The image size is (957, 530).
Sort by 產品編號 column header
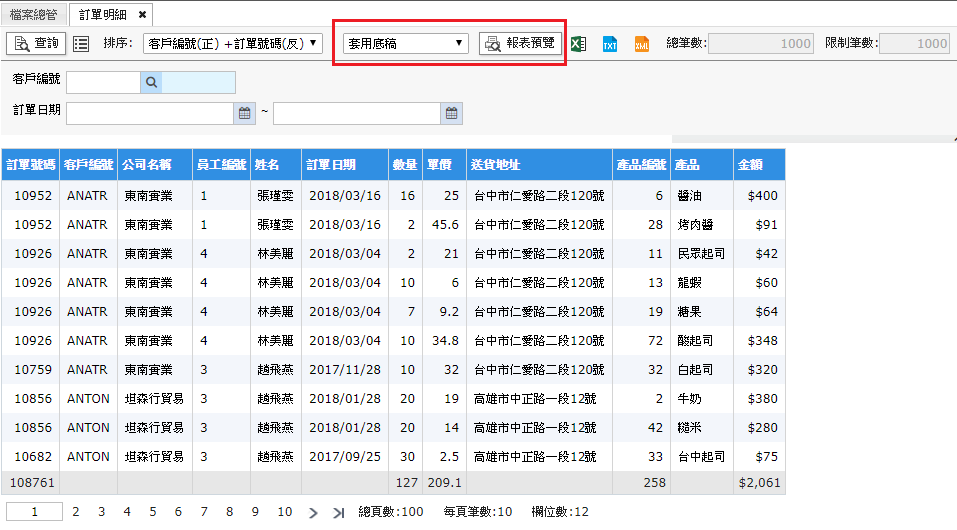coord(641,165)
